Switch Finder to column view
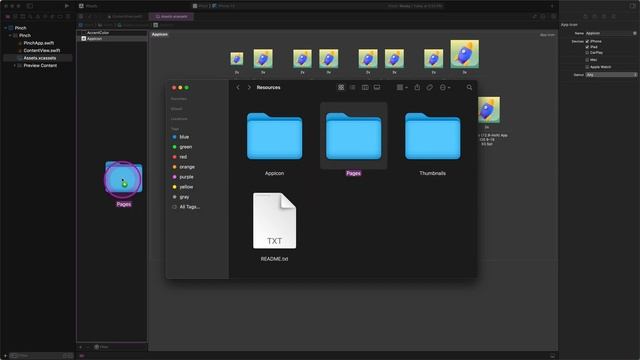640x360 pixels. [365, 87]
